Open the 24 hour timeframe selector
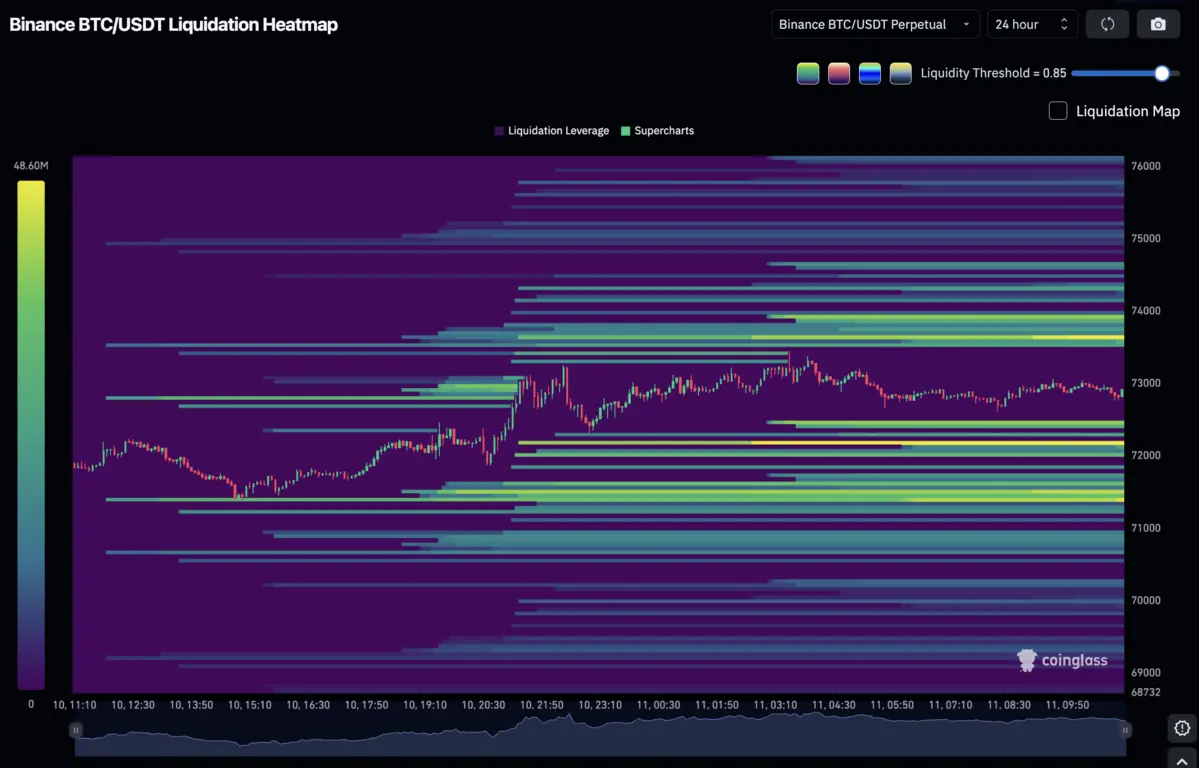 (1031, 23)
